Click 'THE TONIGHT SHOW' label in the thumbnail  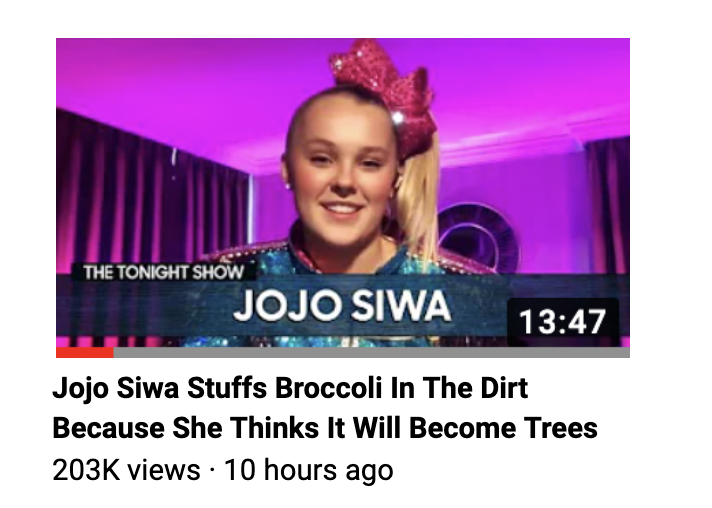tap(164, 272)
